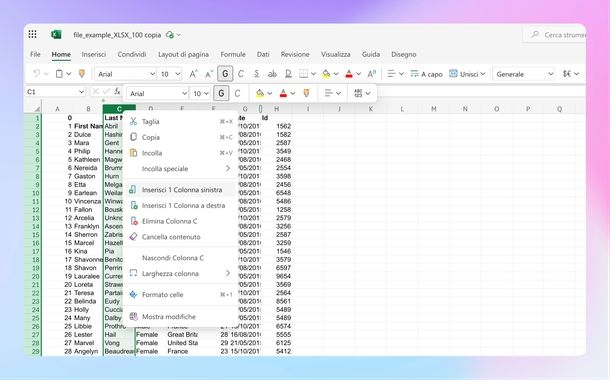Select Inserisci 1 Colonna a destra
610x380 pixels.
pos(181,205)
